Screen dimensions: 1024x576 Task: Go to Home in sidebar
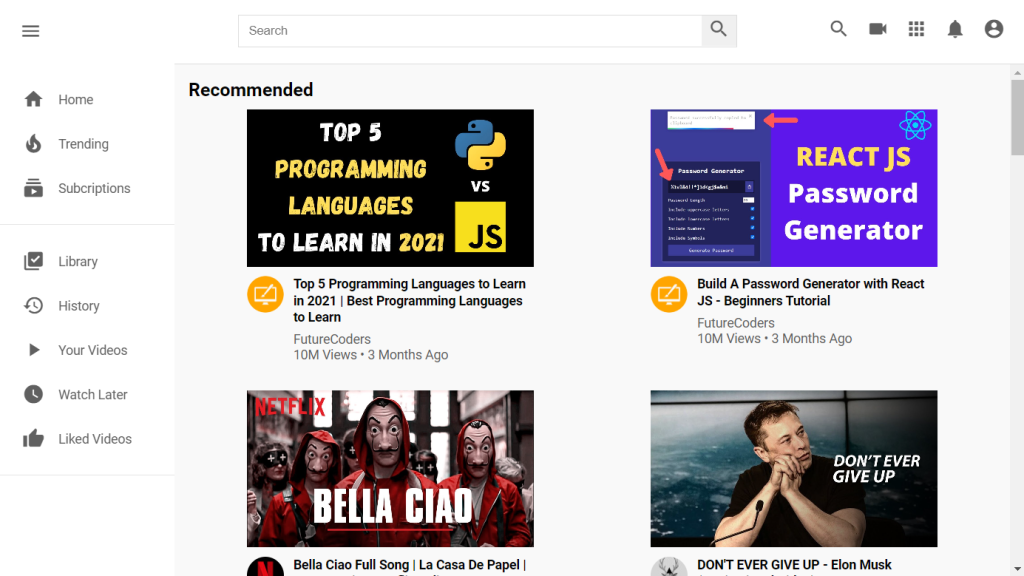(x=75, y=99)
